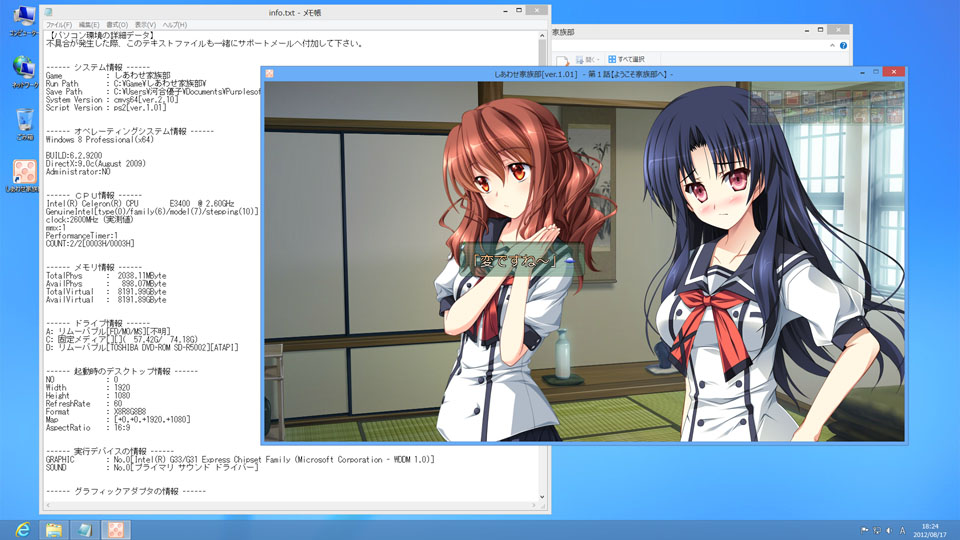Open the volume speaker tray icon
This screenshot has height=540, width=960.
889,531
